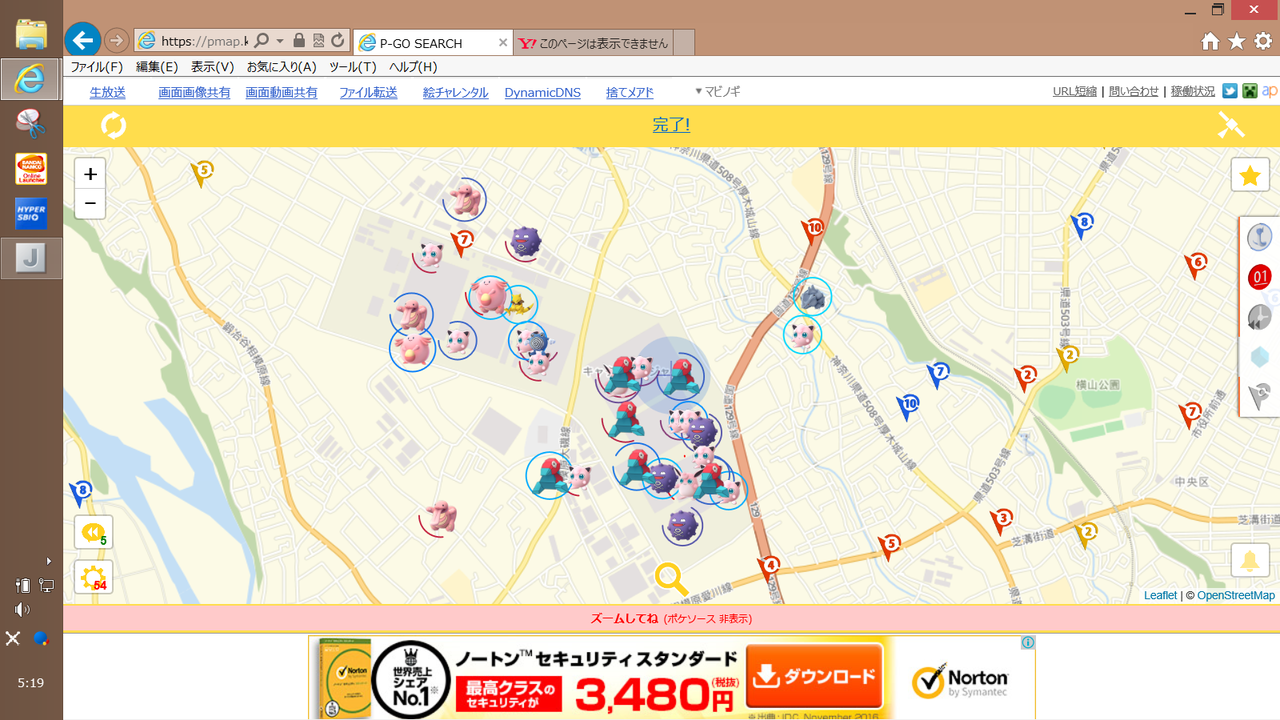Click the refresh icon in the address bar

click(x=338, y=41)
